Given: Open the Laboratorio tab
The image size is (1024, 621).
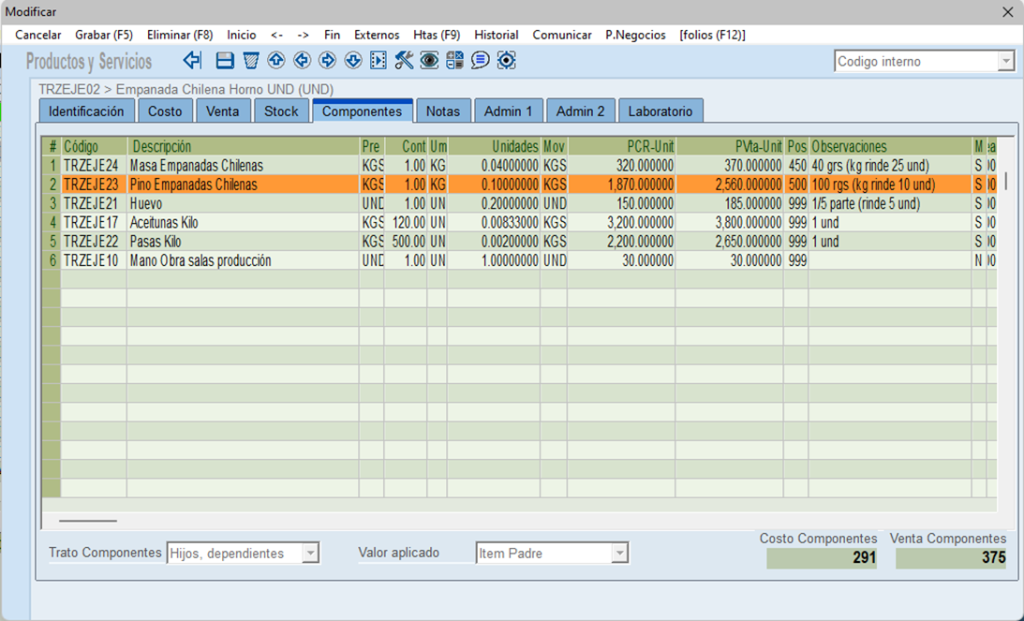Looking at the screenshot, I should click(x=660, y=111).
